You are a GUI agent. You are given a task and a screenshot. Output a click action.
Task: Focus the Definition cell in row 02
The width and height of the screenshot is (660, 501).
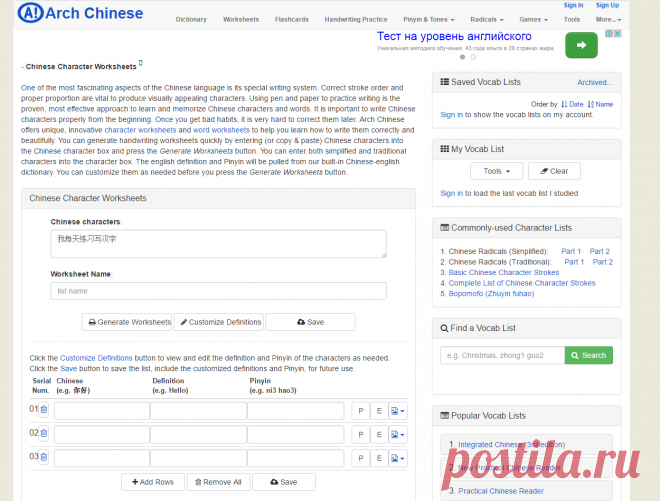(198, 434)
